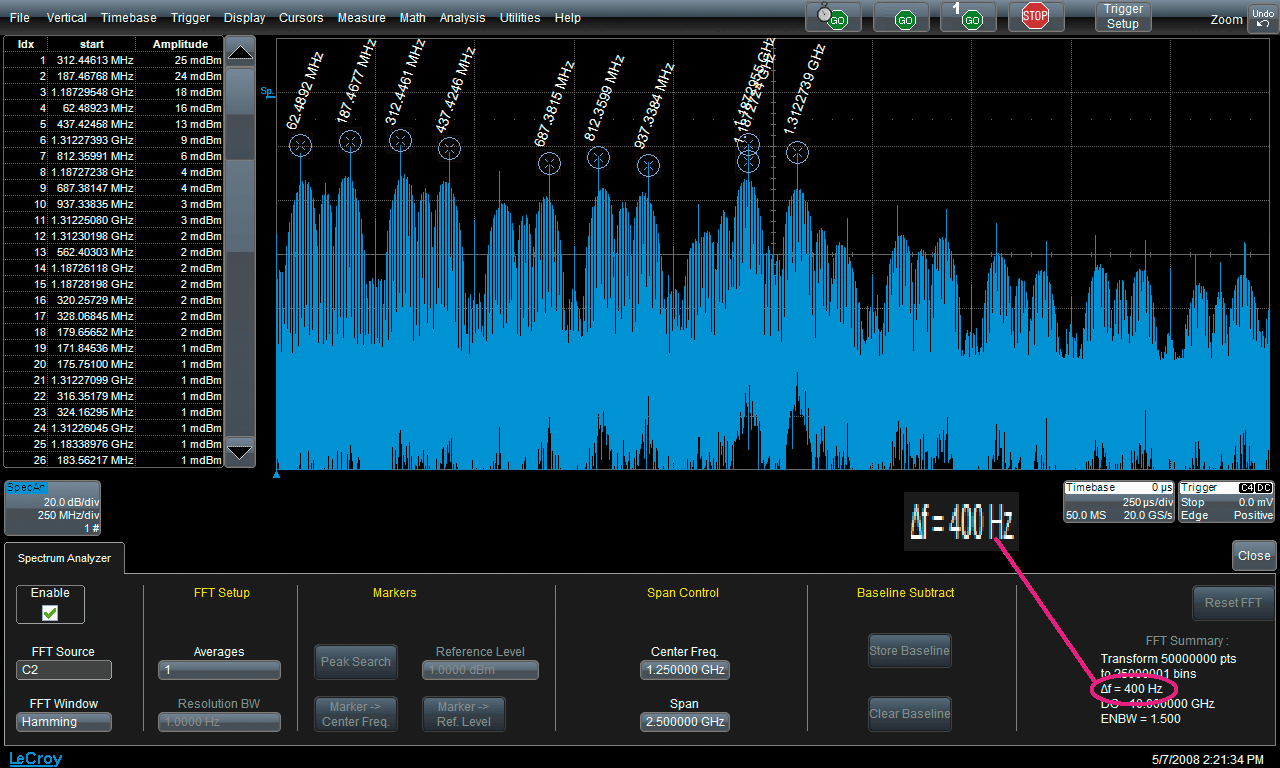Image resolution: width=1280 pixels, height=768 pixels.
Task: Click the 1.3122739 GHz peak marker circle
Action: pyautogui.click(x=797, y=152)
